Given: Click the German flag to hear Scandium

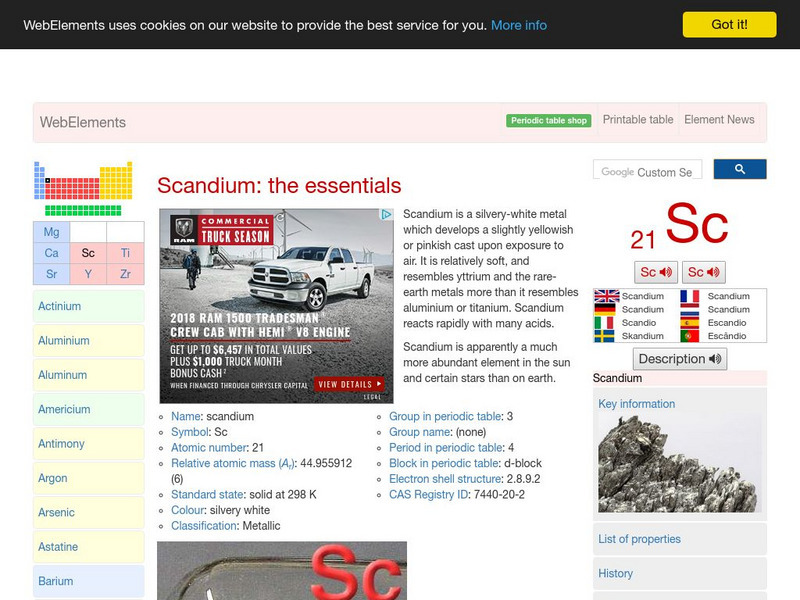Looking at the screenshot, I should pos(605,309).
